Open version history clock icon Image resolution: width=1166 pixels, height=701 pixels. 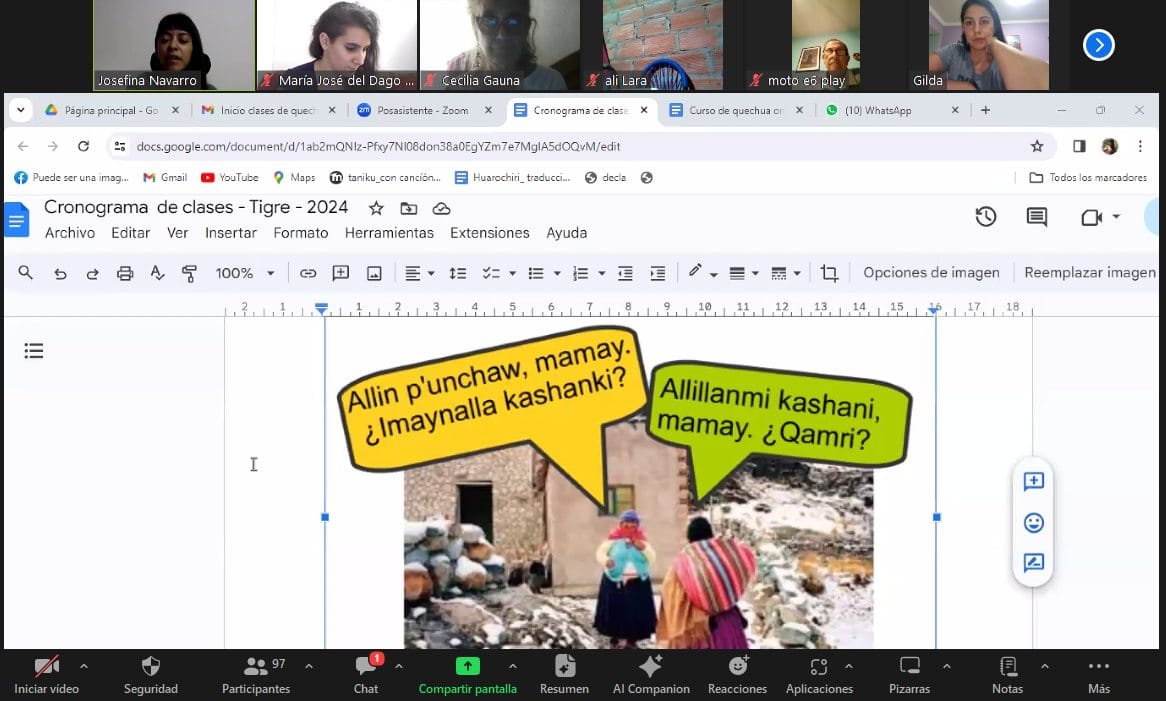point(986,217)
